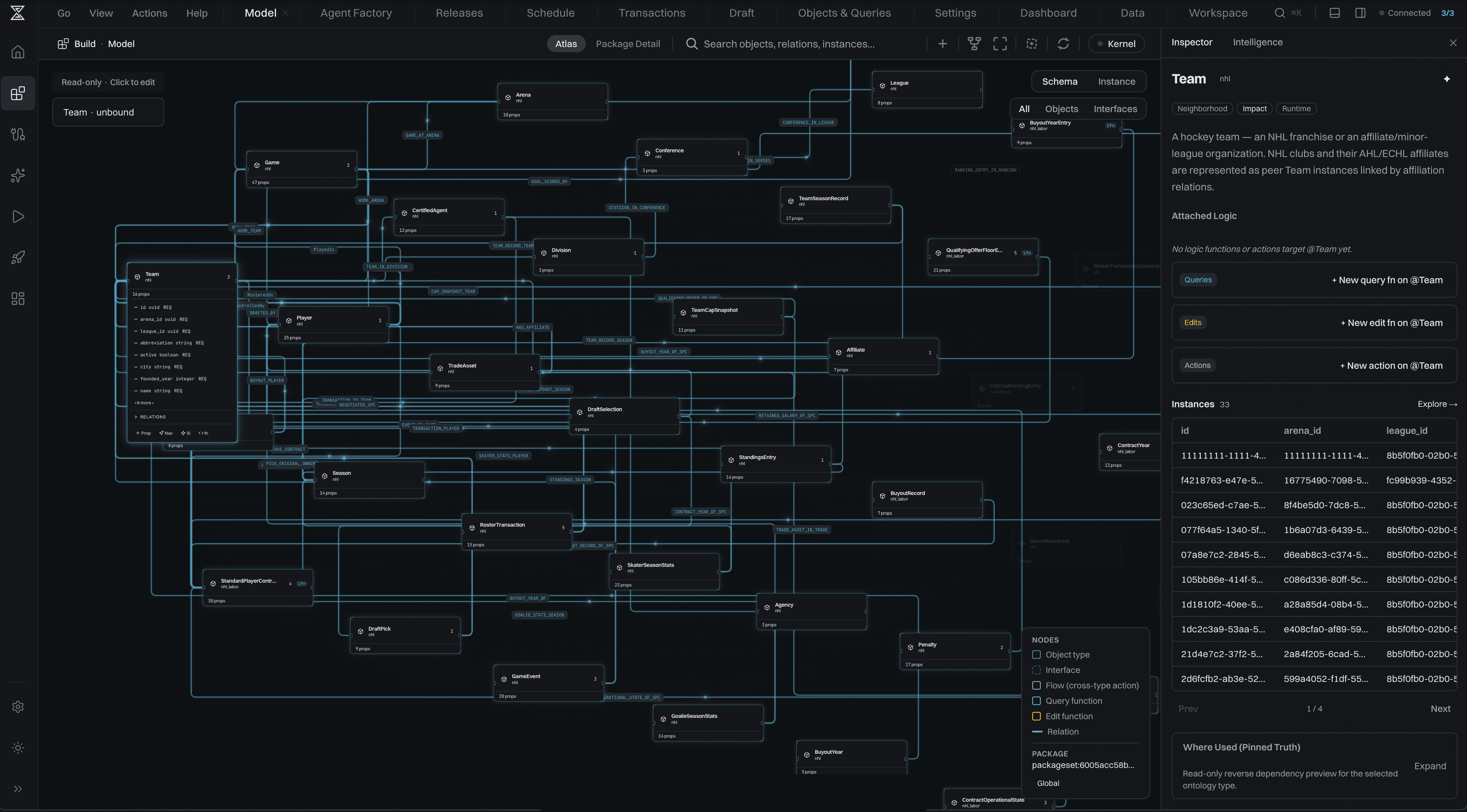Click + New query fn on @Team

tap(1387, 280)
